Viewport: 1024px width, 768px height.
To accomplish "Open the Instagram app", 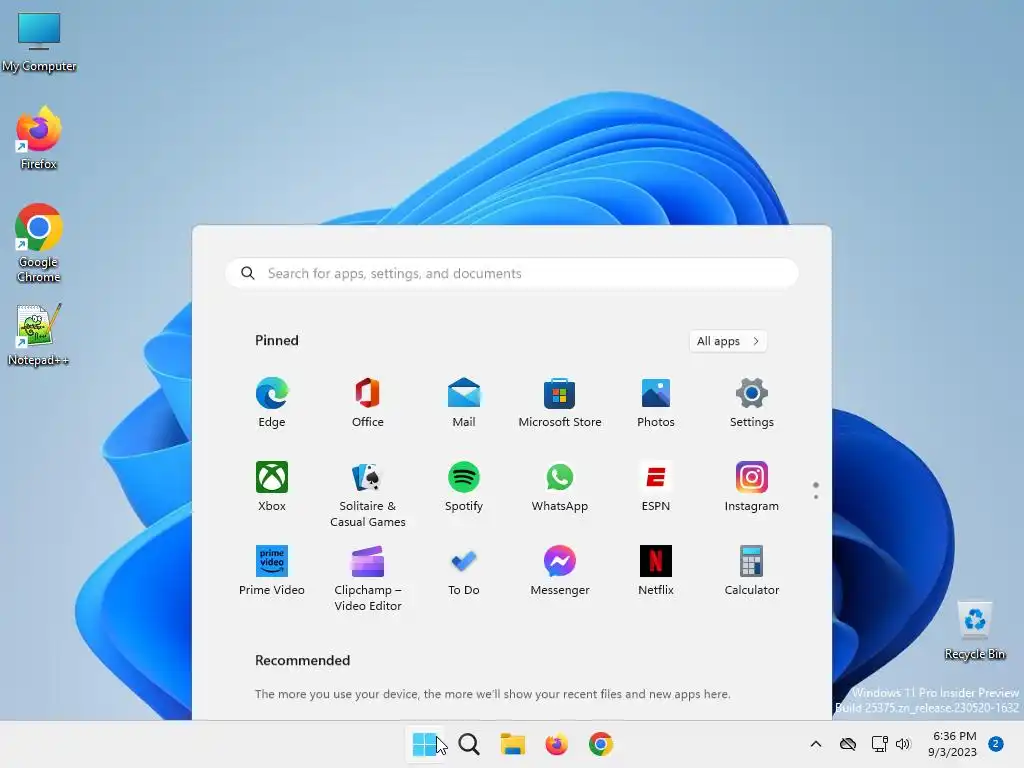I will [752, 486].
